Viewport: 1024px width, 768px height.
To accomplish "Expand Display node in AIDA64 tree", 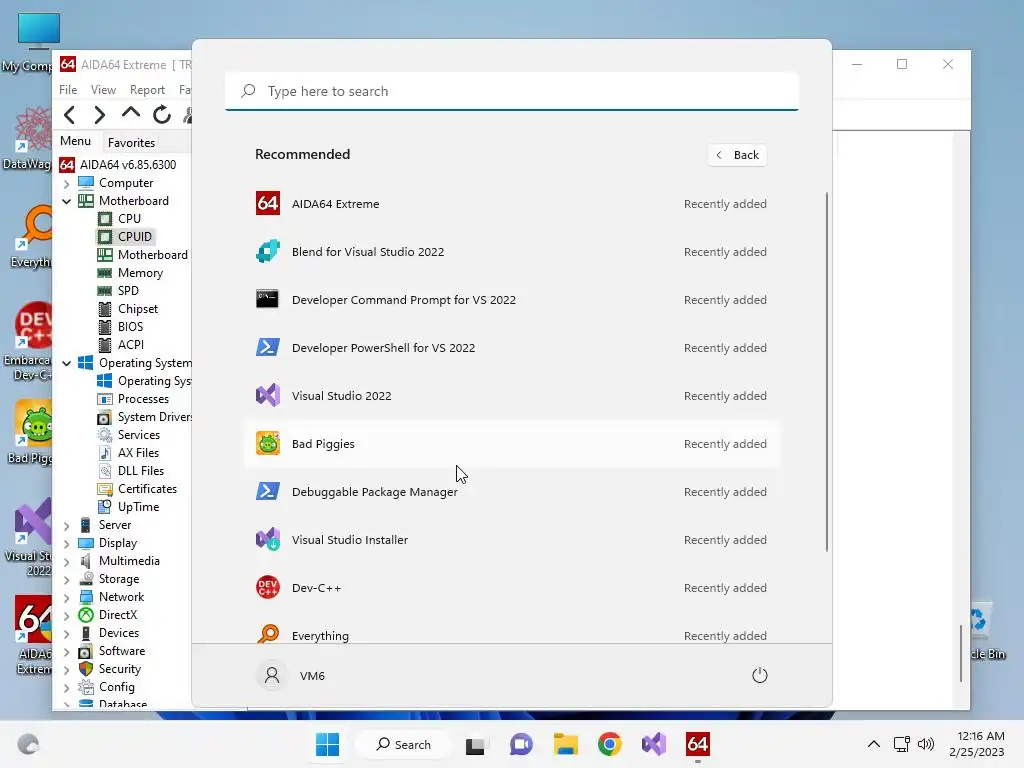I will coord(67,543).
